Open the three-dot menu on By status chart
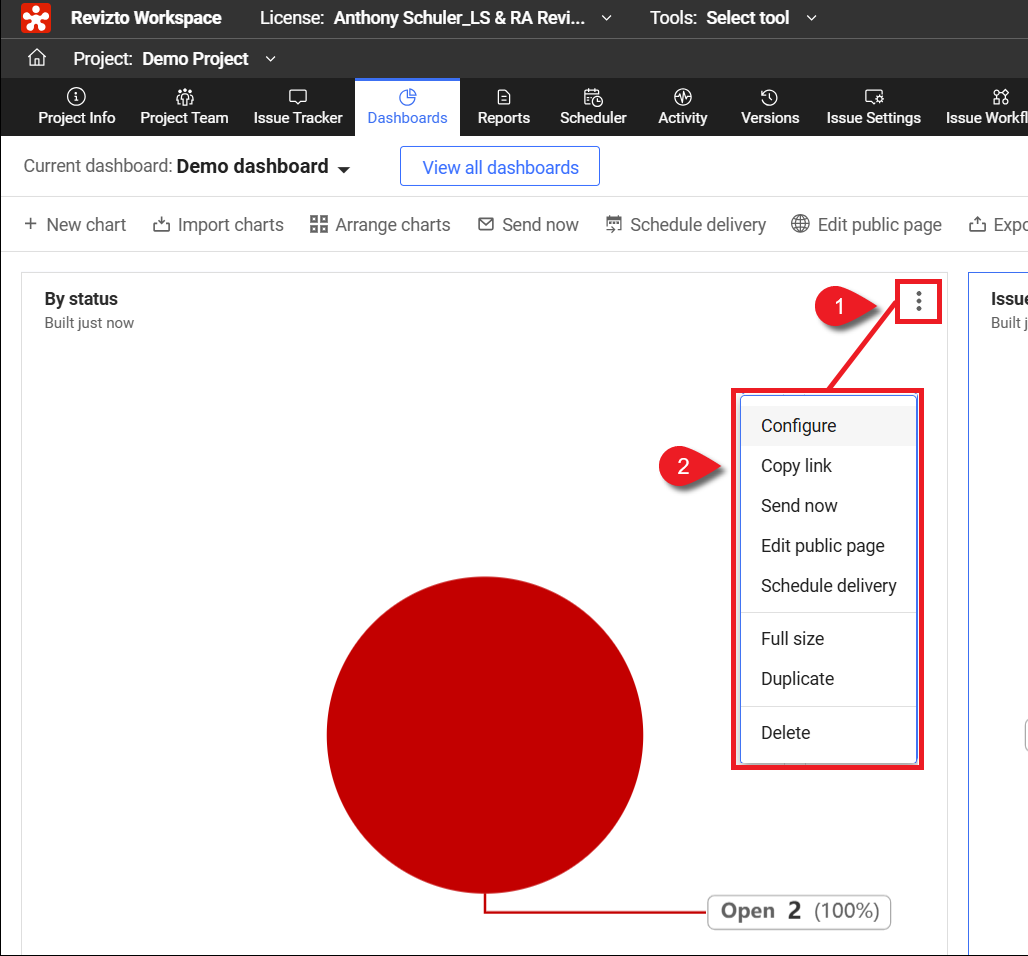 [x=918, y=301]
